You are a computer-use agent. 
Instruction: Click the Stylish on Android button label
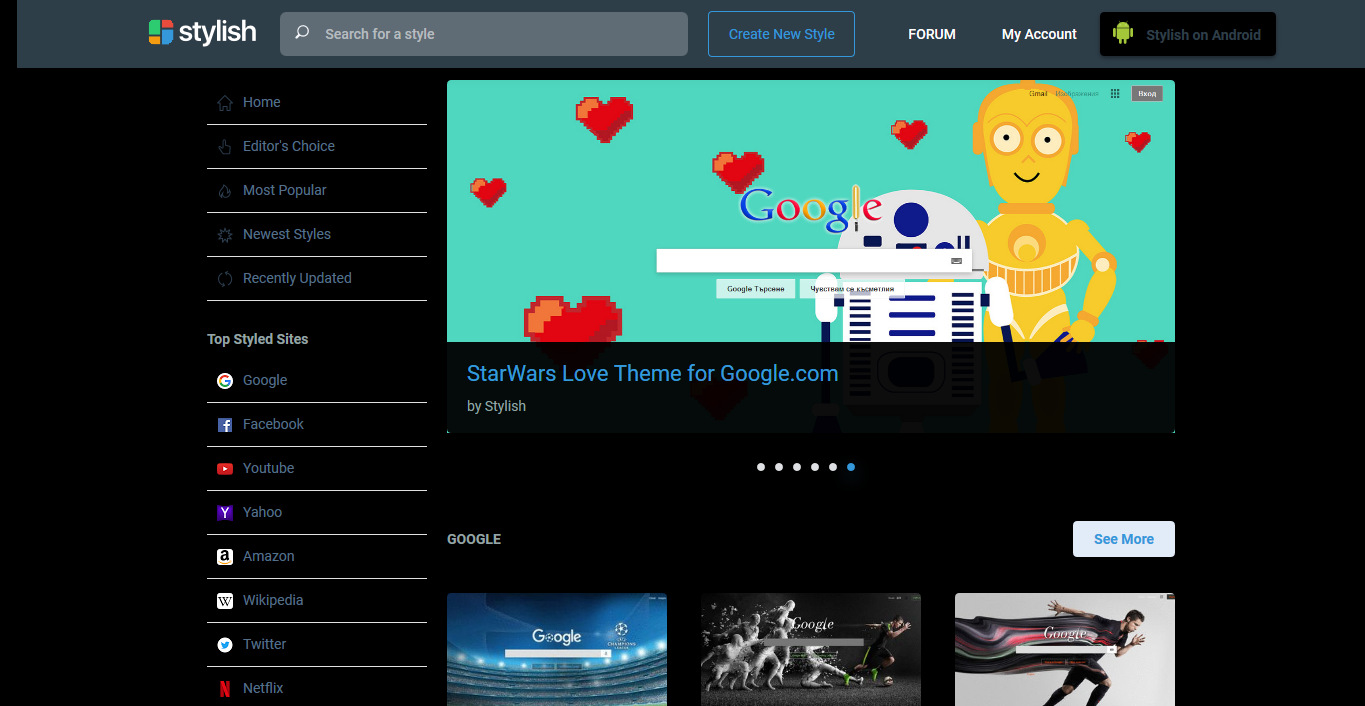1203,34
